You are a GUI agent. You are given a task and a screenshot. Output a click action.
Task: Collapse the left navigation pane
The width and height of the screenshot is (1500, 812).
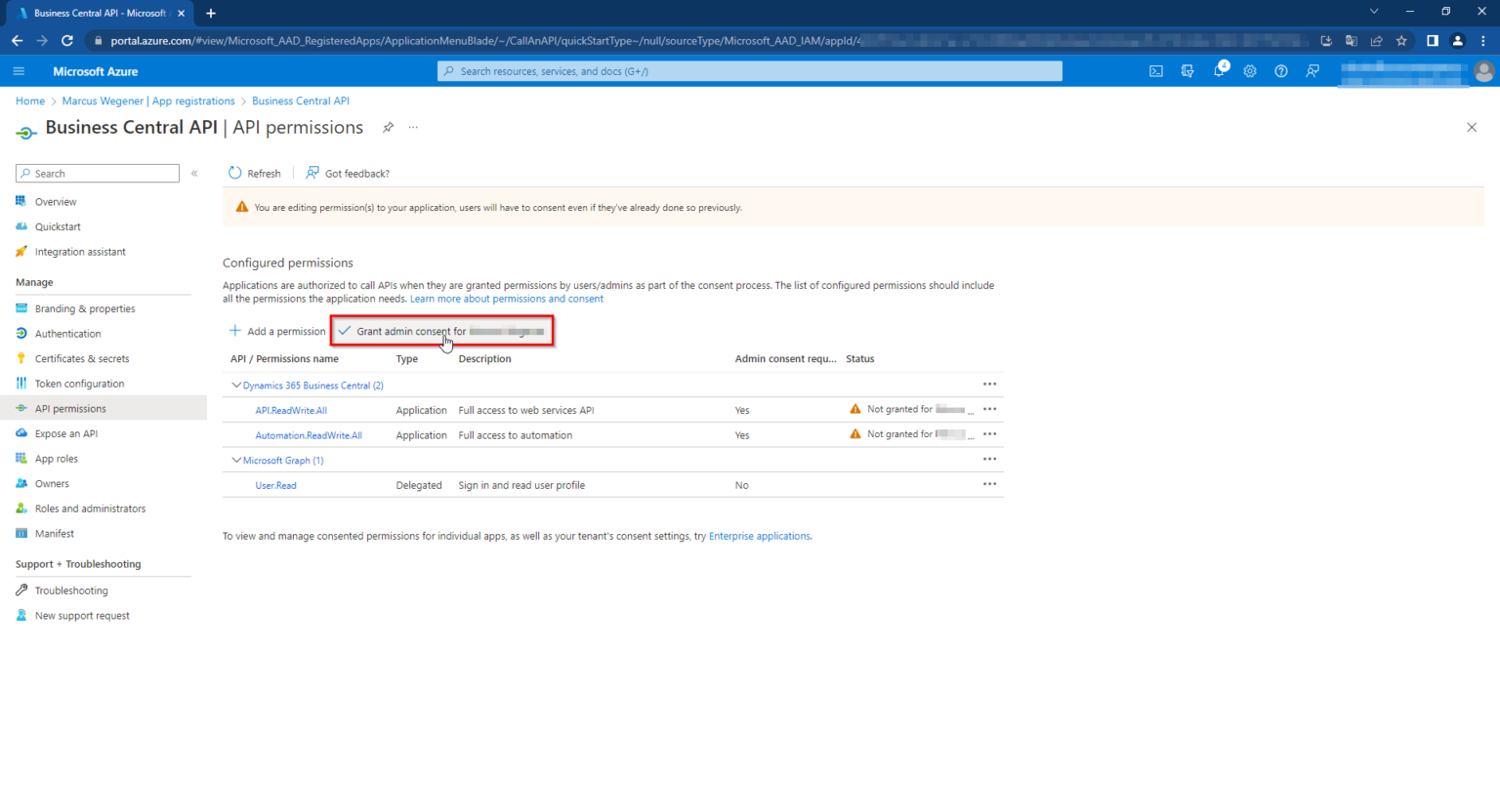click(x=194, y=173)
